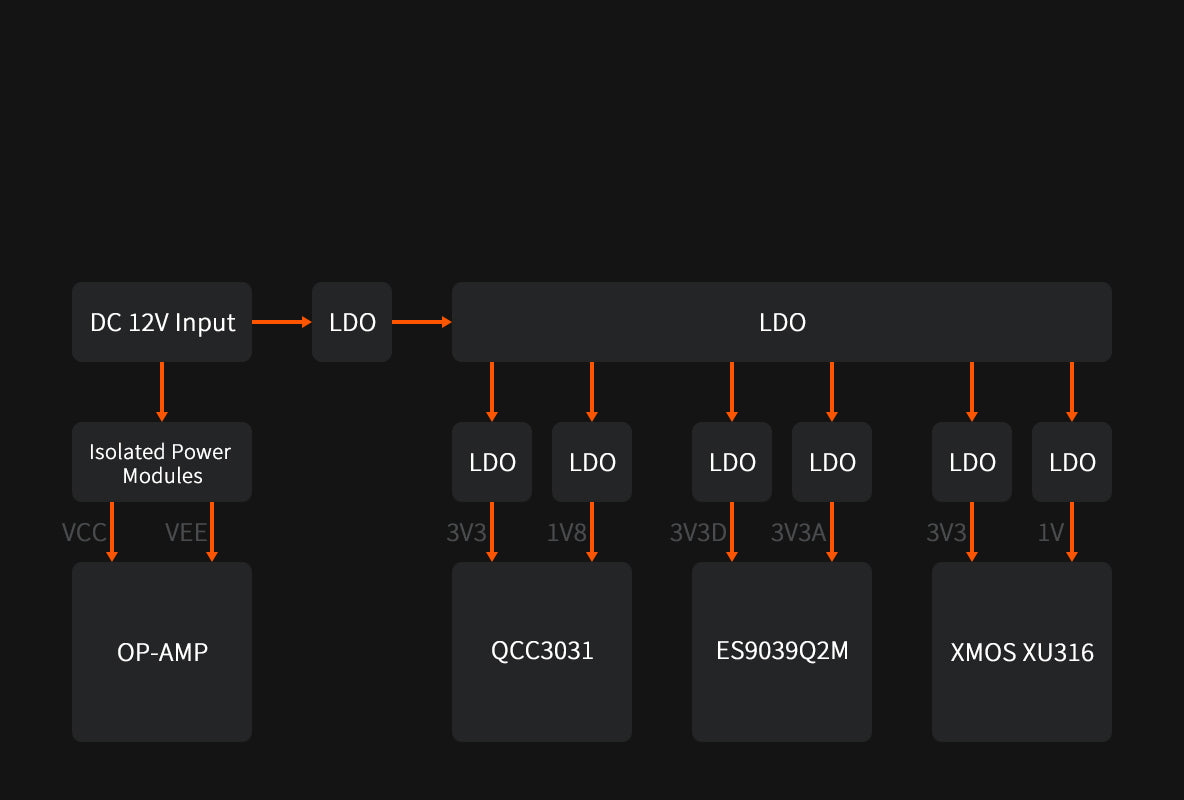This screenshot has width=1184, height=800.
Task: Select the LDO supplying 3V3 to XMOS XU316
Action: (x=972, y=462)
